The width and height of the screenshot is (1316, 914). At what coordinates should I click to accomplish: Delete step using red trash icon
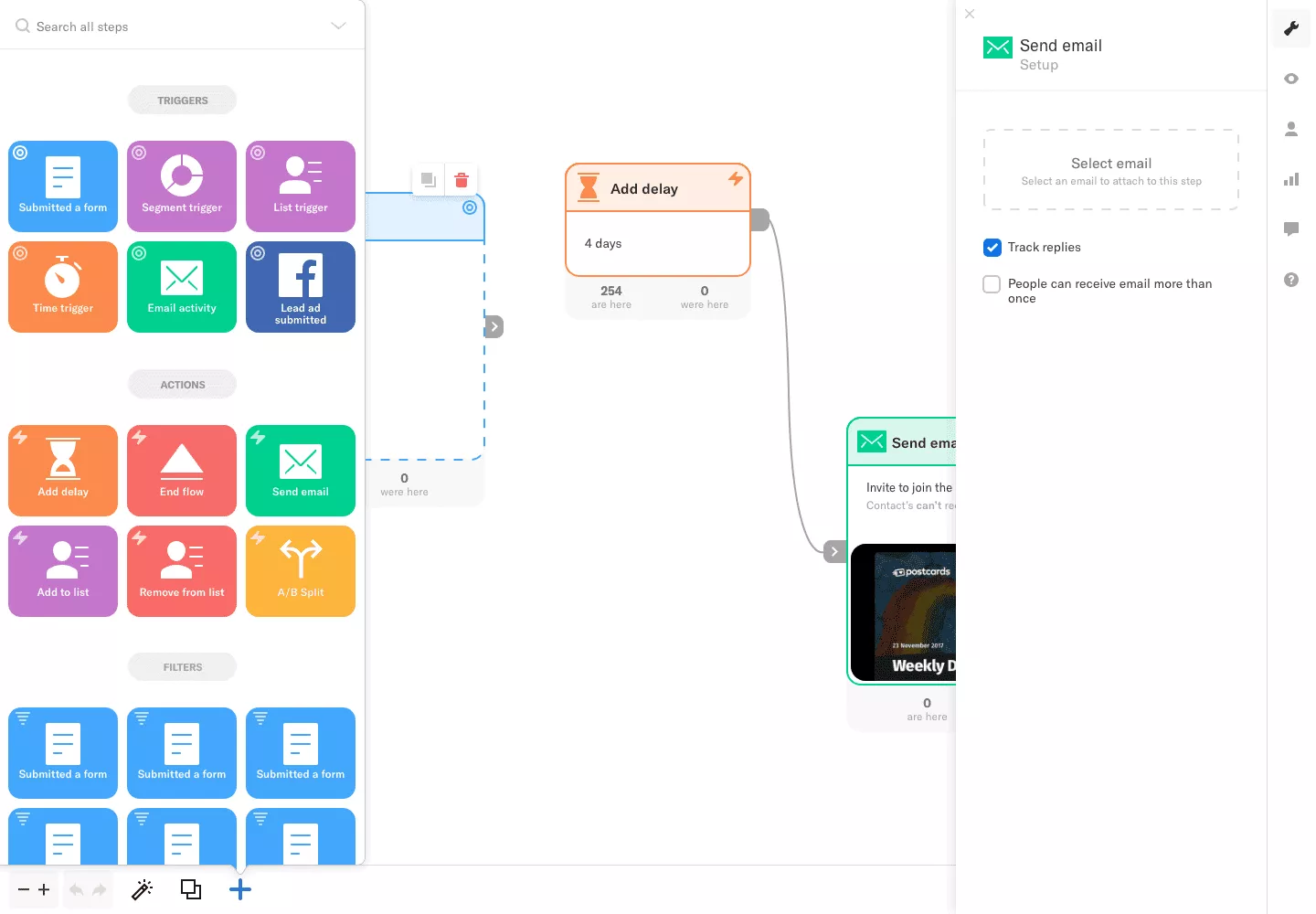click(x=462, y=180)
